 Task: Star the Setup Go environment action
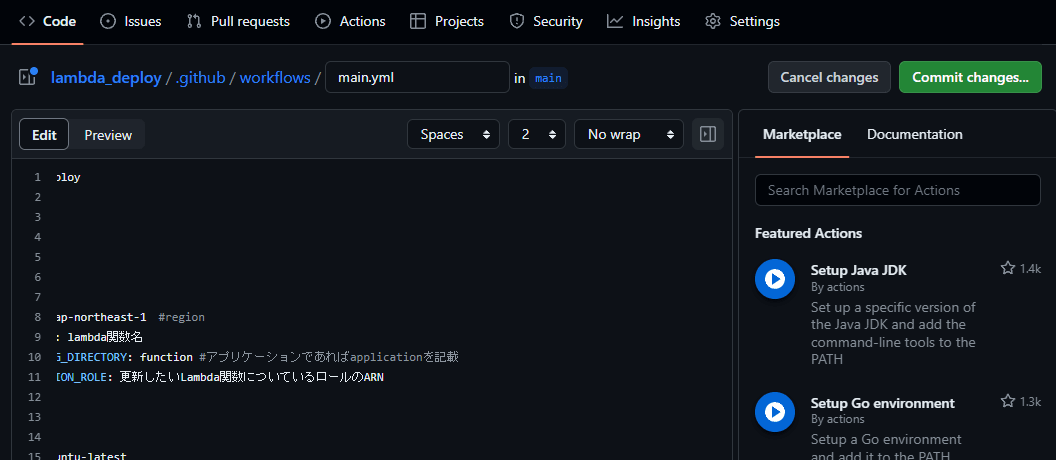tap(1008, 401)
